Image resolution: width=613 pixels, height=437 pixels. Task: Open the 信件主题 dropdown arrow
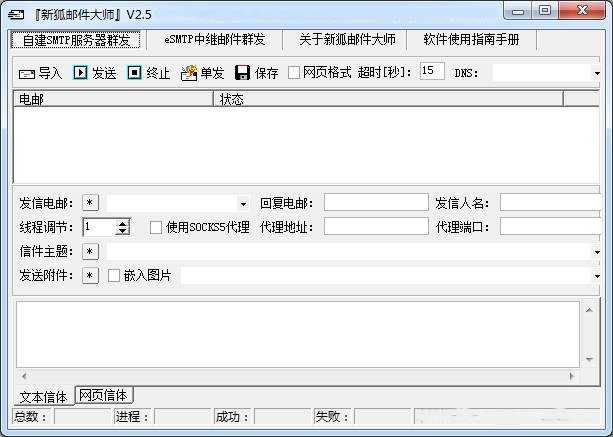click(x=597, y=252)
